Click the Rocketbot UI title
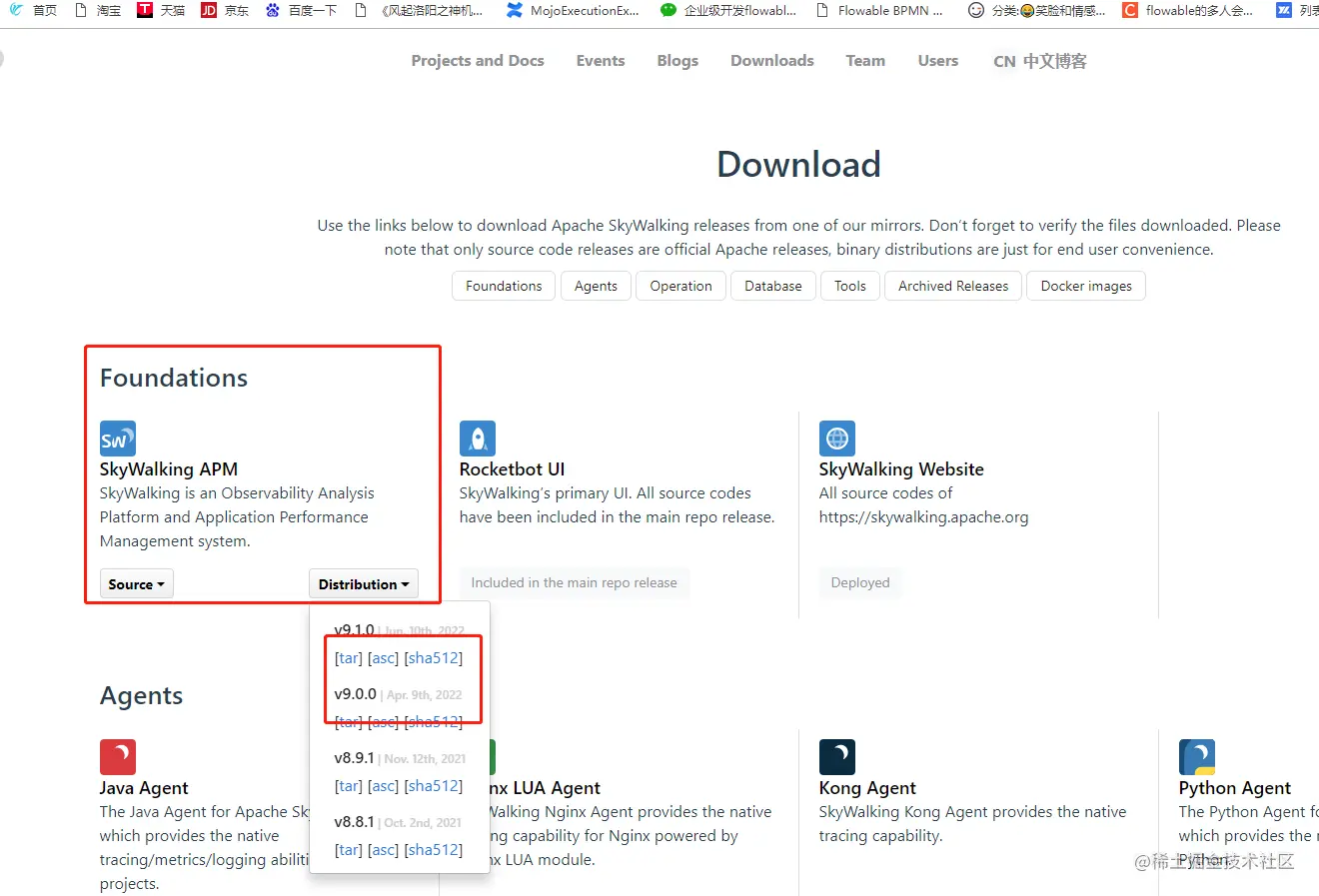1319x896 pixels. 512,469
